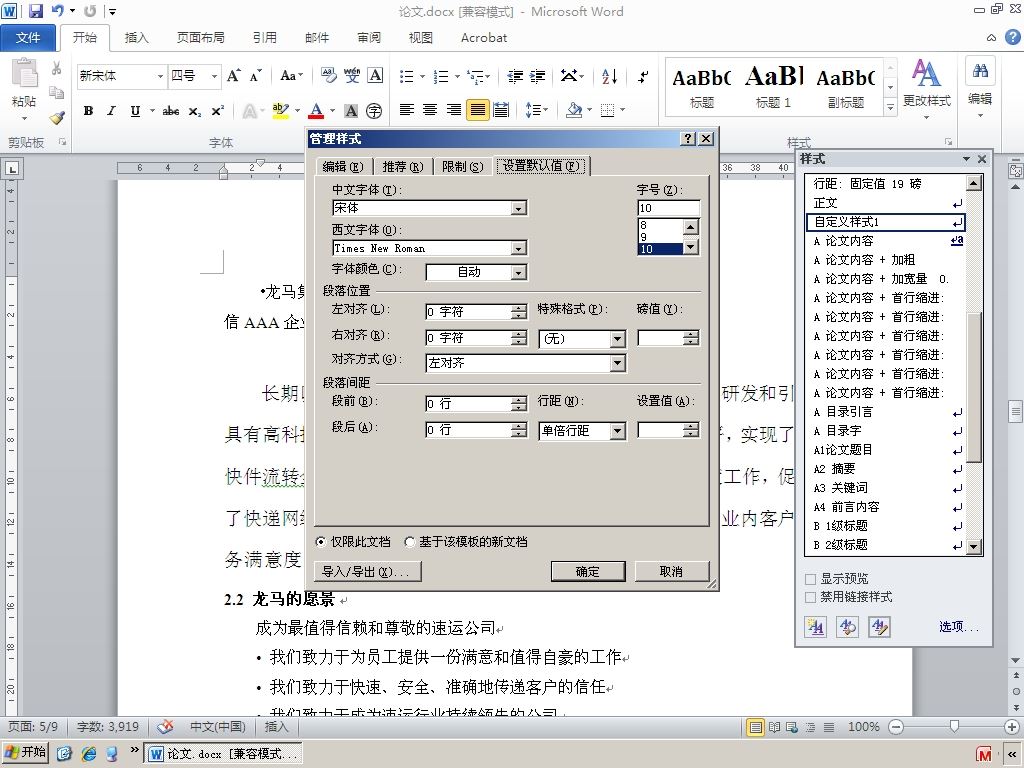Open Style Inspector icon in Styles pane
Image resolution: width=1024 pixels, height=768 pixels.
pos(847,627)
